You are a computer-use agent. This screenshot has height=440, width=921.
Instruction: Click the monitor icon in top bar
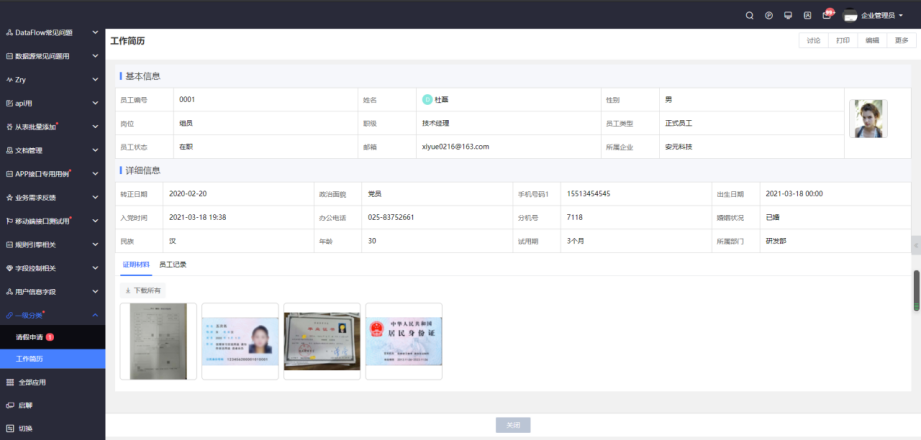[x=788, y=15]
